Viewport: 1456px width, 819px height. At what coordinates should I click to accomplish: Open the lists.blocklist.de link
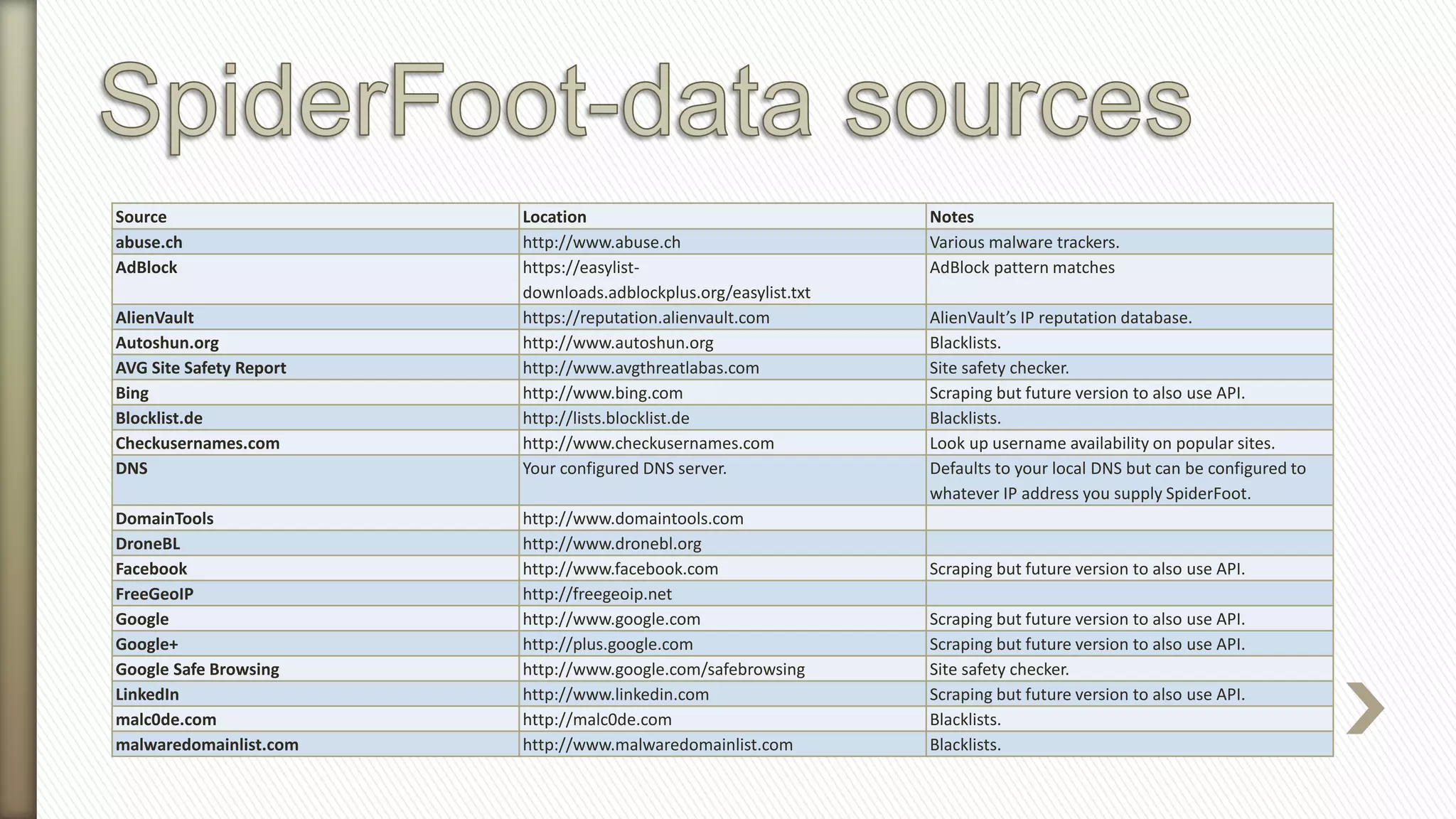pyautogui.click(x=606, y=418)
